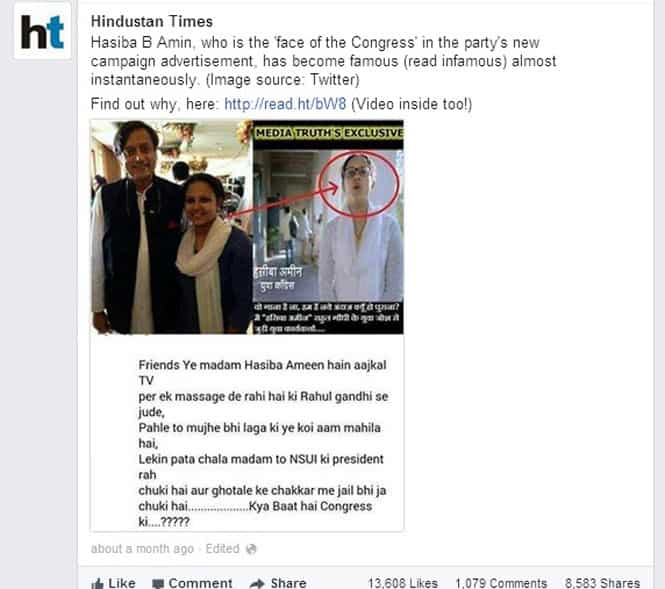Open the Media Truth's Exclusive image panel
The height and width of the screenshot is (589, 665).
328,227
